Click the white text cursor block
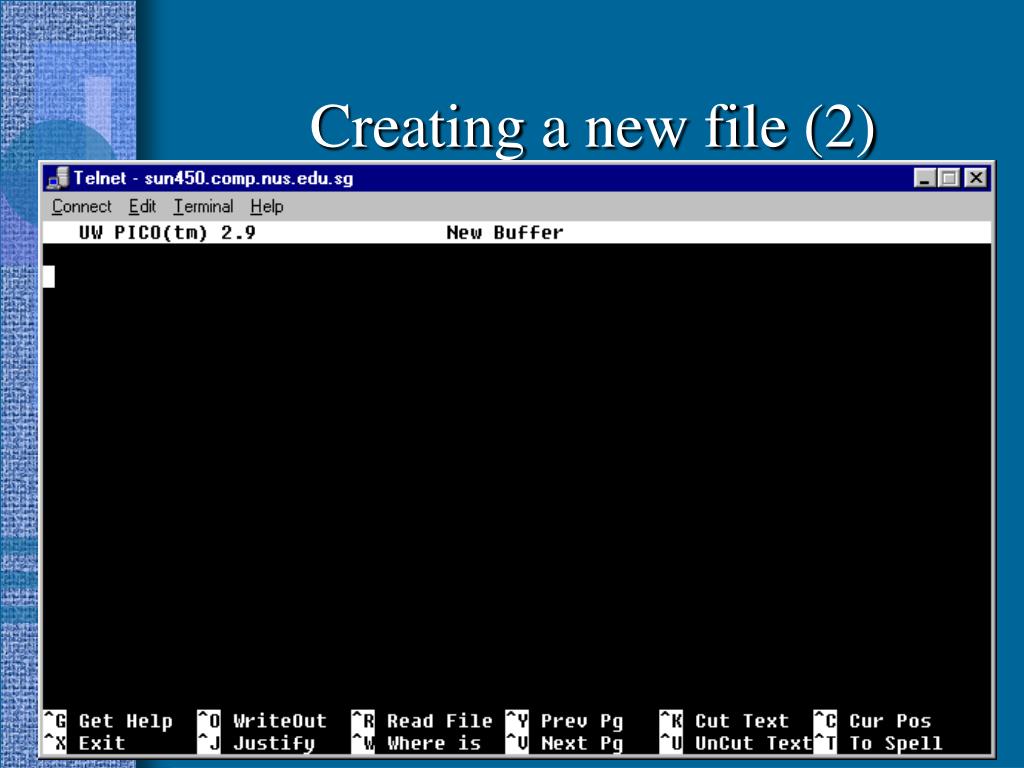 click(x=48, y=276)
